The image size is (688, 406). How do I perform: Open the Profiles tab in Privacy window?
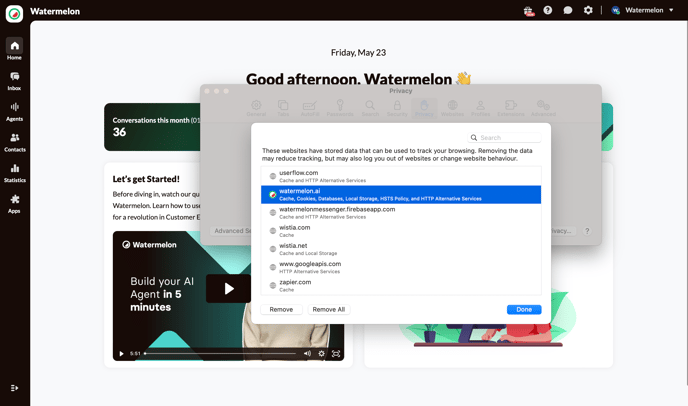(480, 108)
